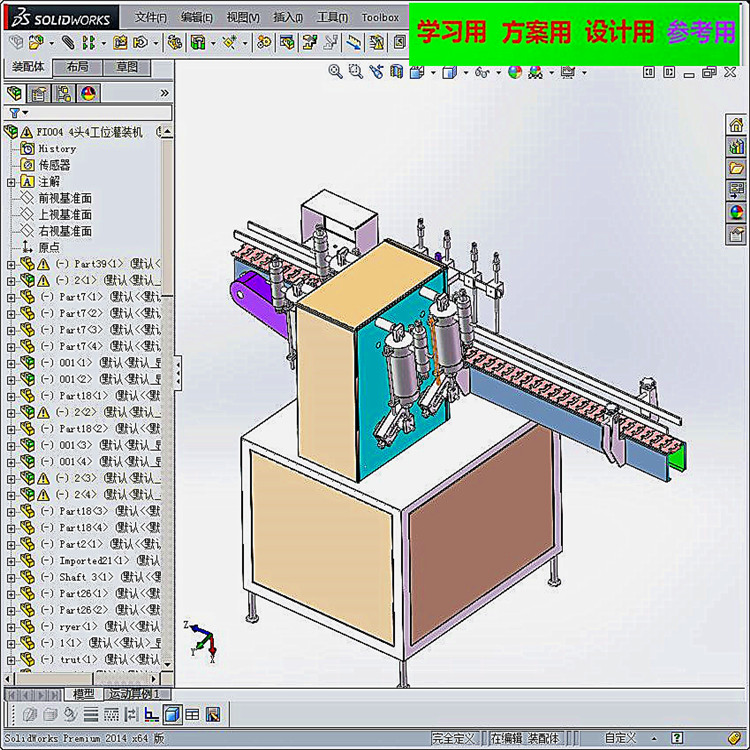Screen dimensions: 750x750
Task: Open SolidWorks Resources home icon in task pane
Action: click(x=736, y=125)
